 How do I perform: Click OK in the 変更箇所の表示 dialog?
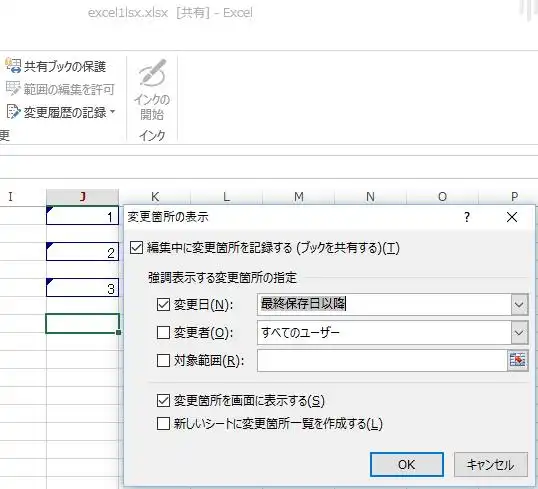point(407,465)
